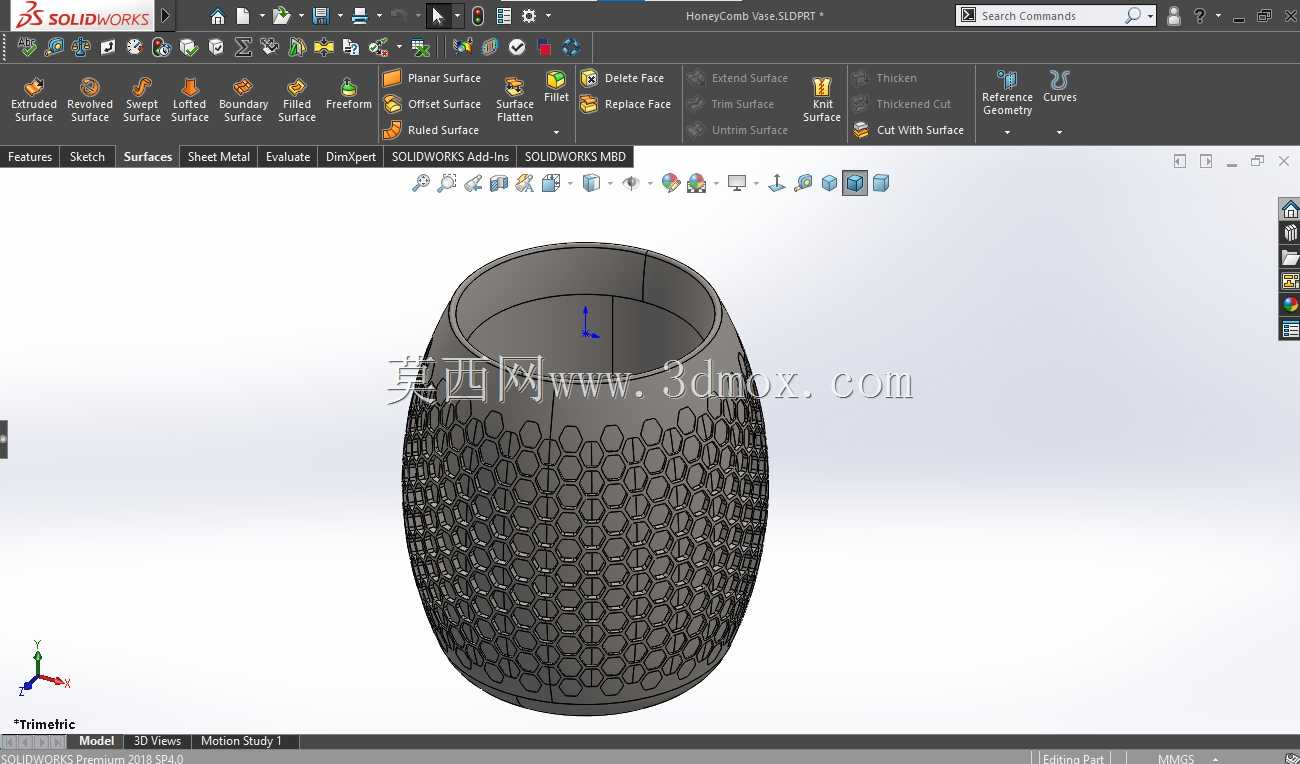
Task: Click the Rebuild traffic light icon
Action: [478, 16]
